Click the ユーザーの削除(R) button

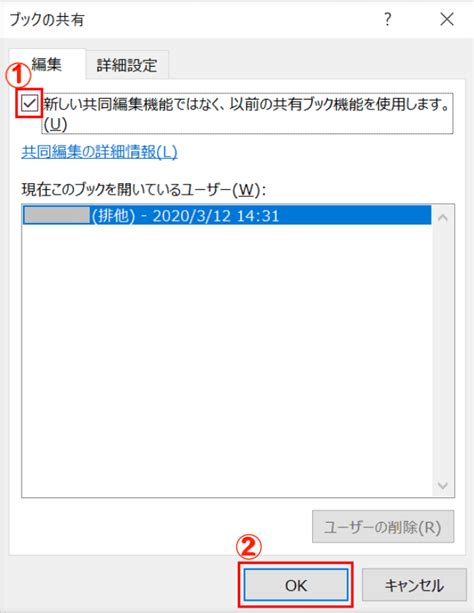pyautogui.click(x=383, y=527)
